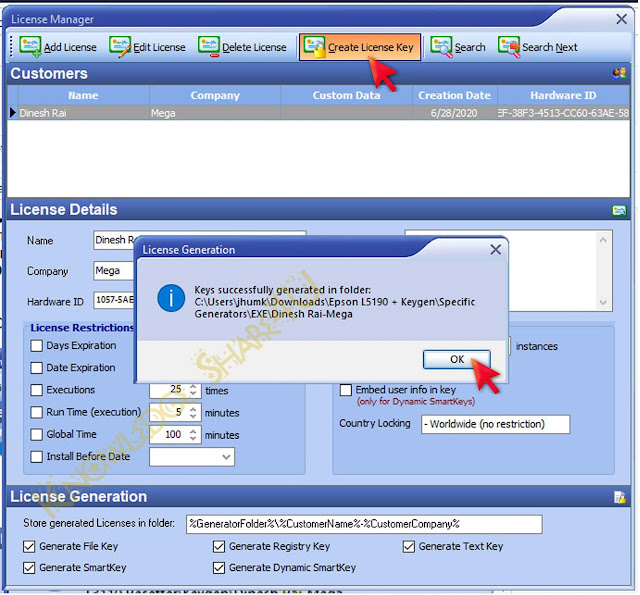This screenshot has height=595, width=640.
Task: Open the Country Locking combo box
Action: tap(495, 424)
